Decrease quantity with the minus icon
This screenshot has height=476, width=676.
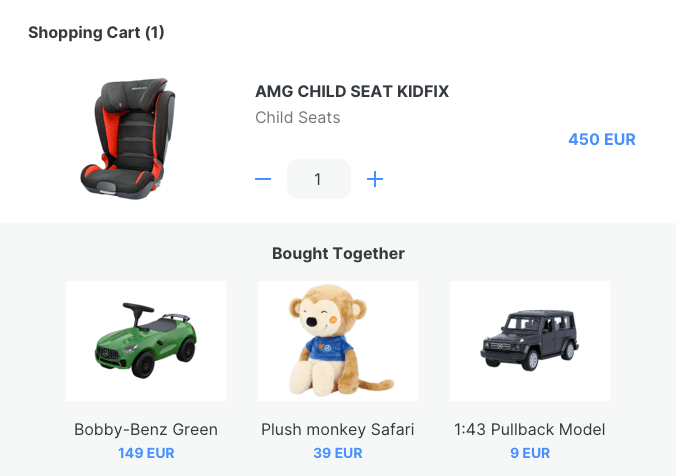(x=263, y=179)
